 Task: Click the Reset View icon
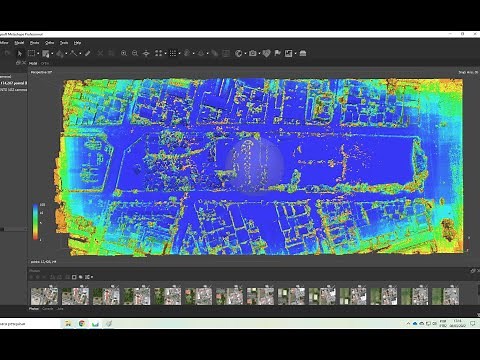coord(146,53)
